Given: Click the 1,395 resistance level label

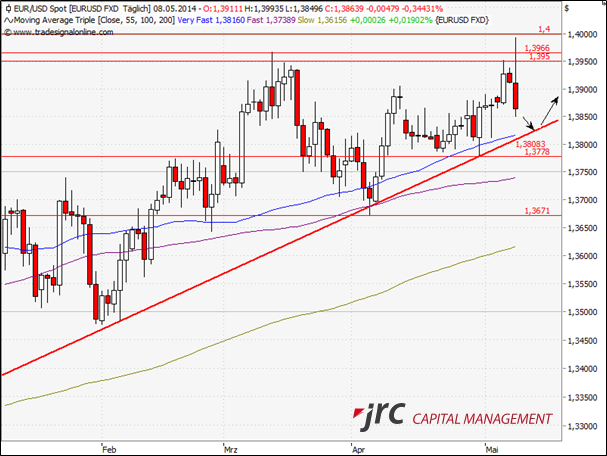Looking at the screenshot, I should click(539, 57).
